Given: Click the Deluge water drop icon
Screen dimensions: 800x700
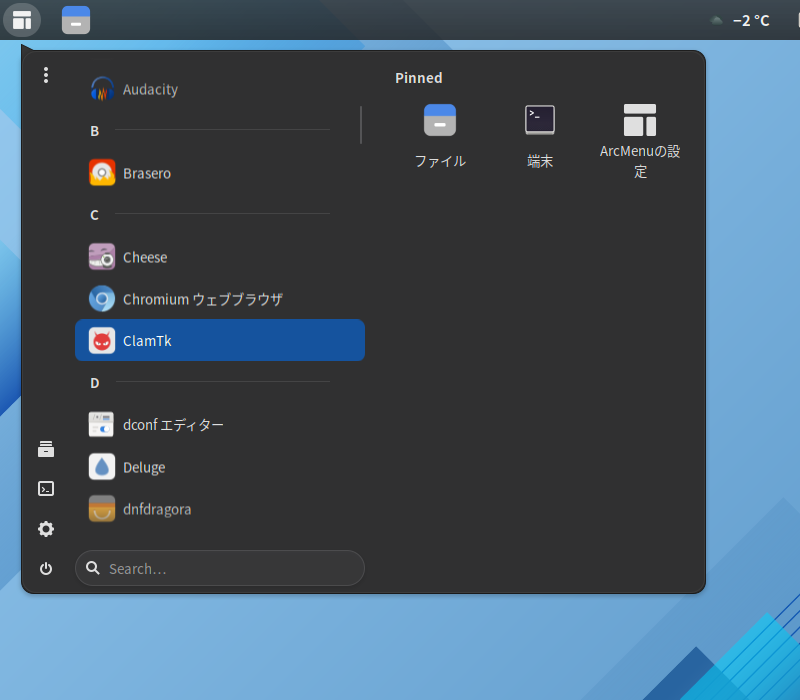Looking at the screenshot, I should pos(102,466).
